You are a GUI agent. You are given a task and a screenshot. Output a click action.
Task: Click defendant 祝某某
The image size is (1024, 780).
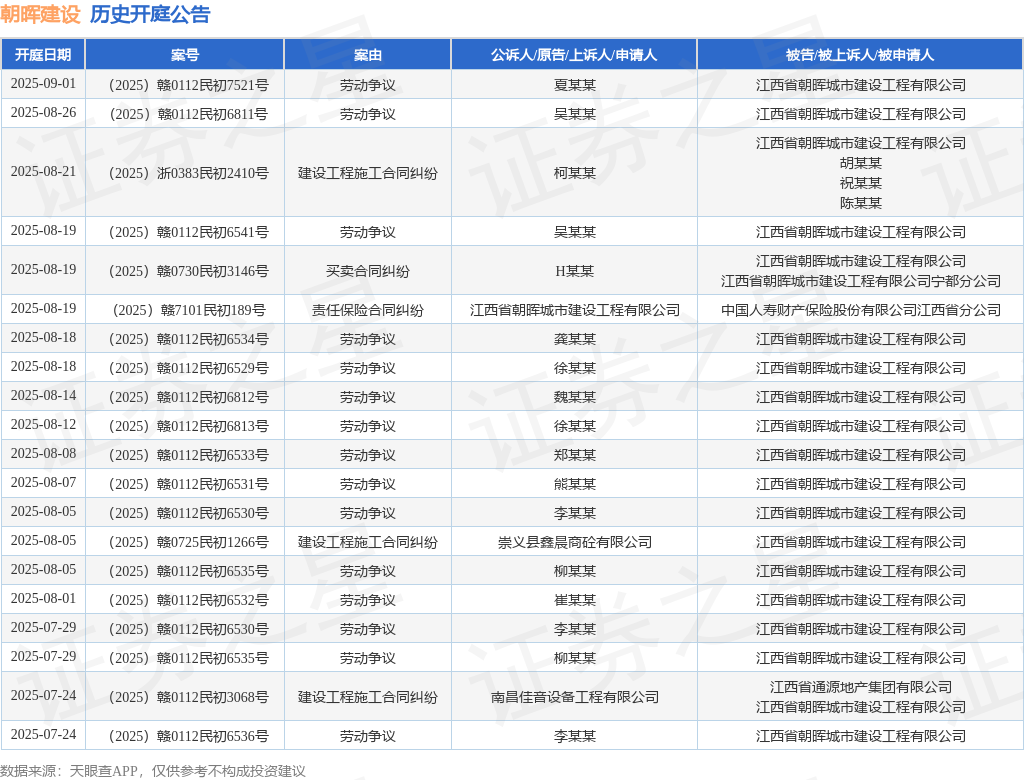click(x=861, y=183)
